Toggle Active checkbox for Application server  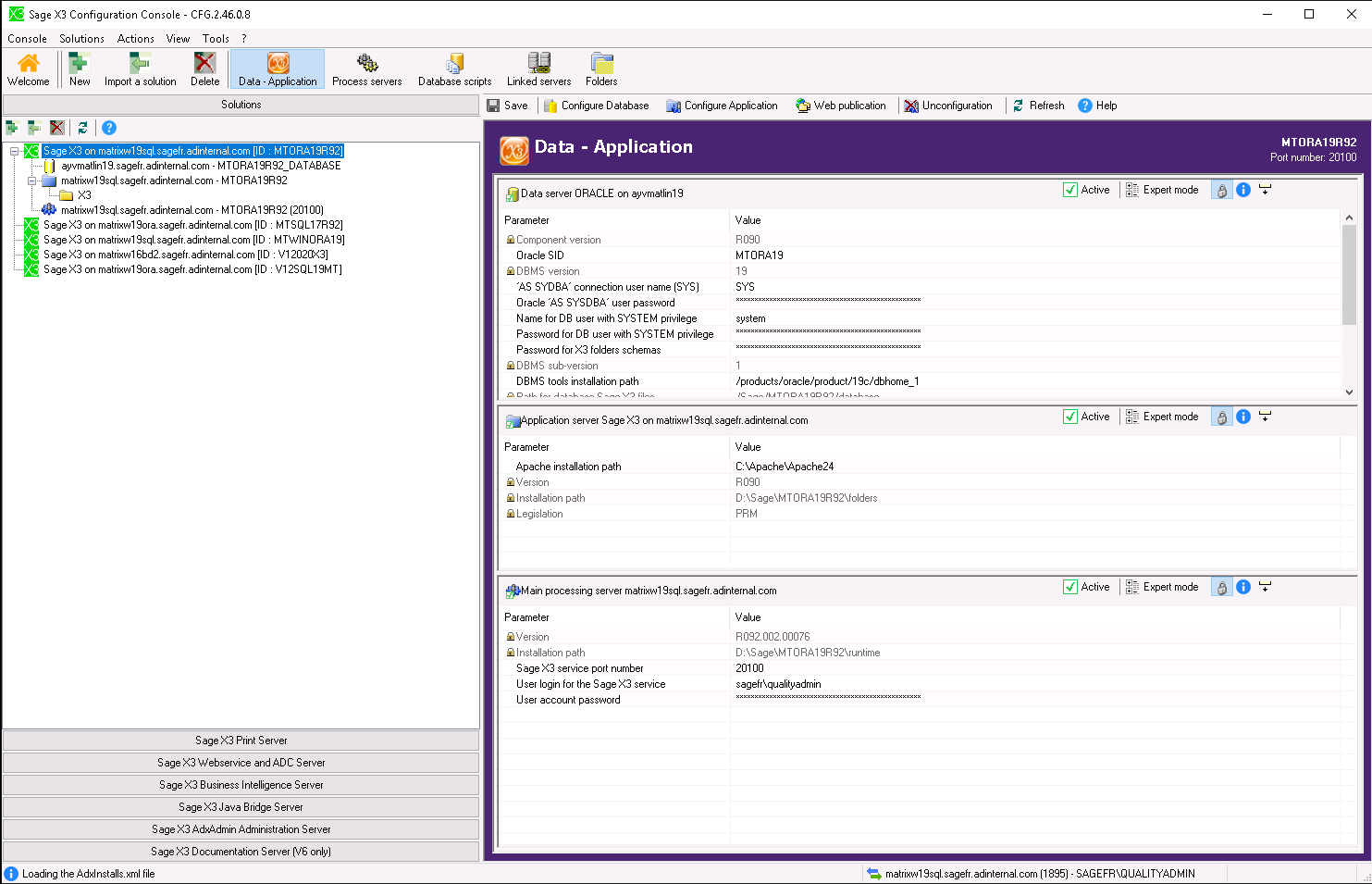[1070, 417]
